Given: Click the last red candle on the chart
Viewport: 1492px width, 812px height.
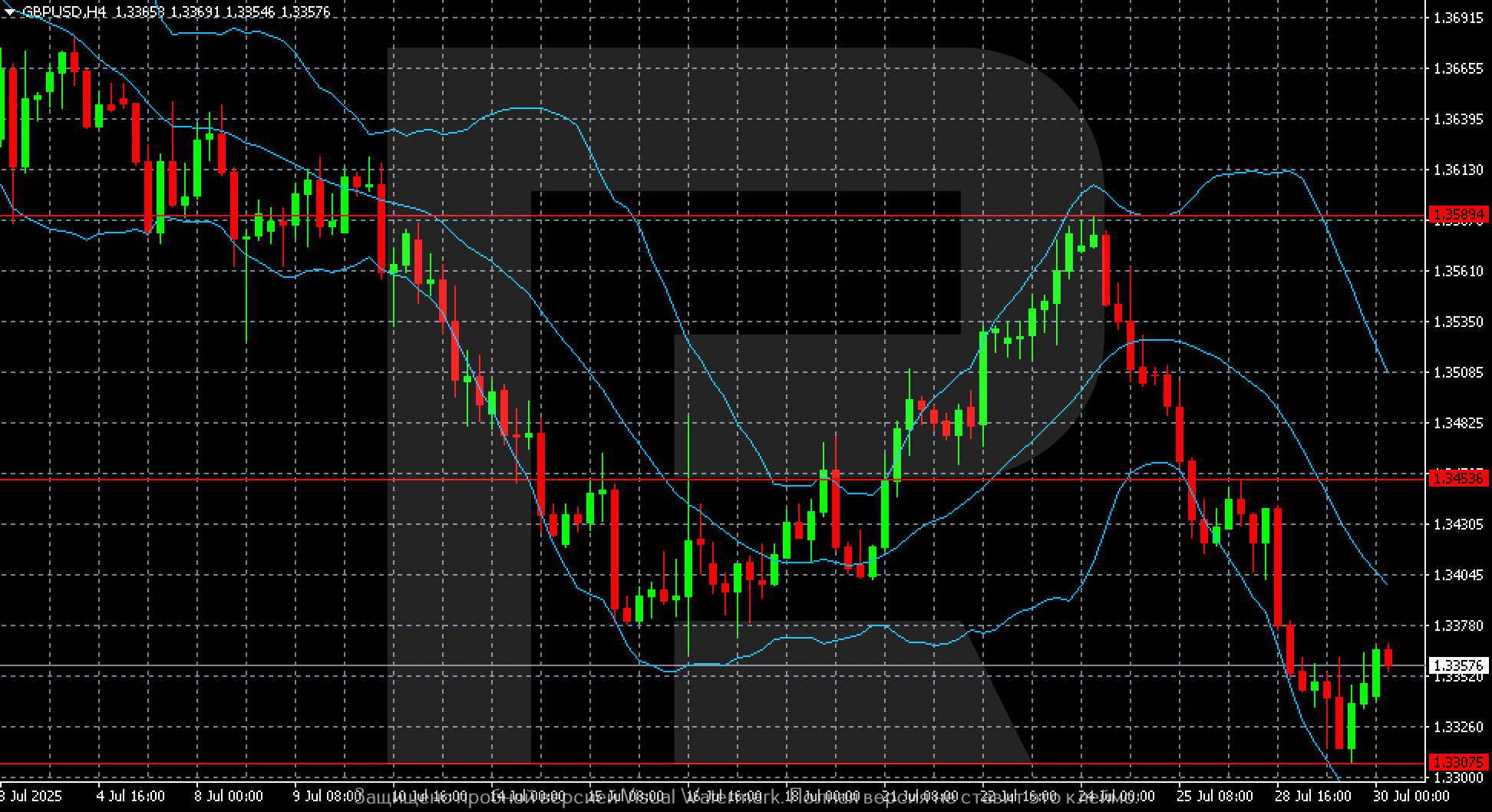Looking at the screenshot, I should coord(1388,658).
